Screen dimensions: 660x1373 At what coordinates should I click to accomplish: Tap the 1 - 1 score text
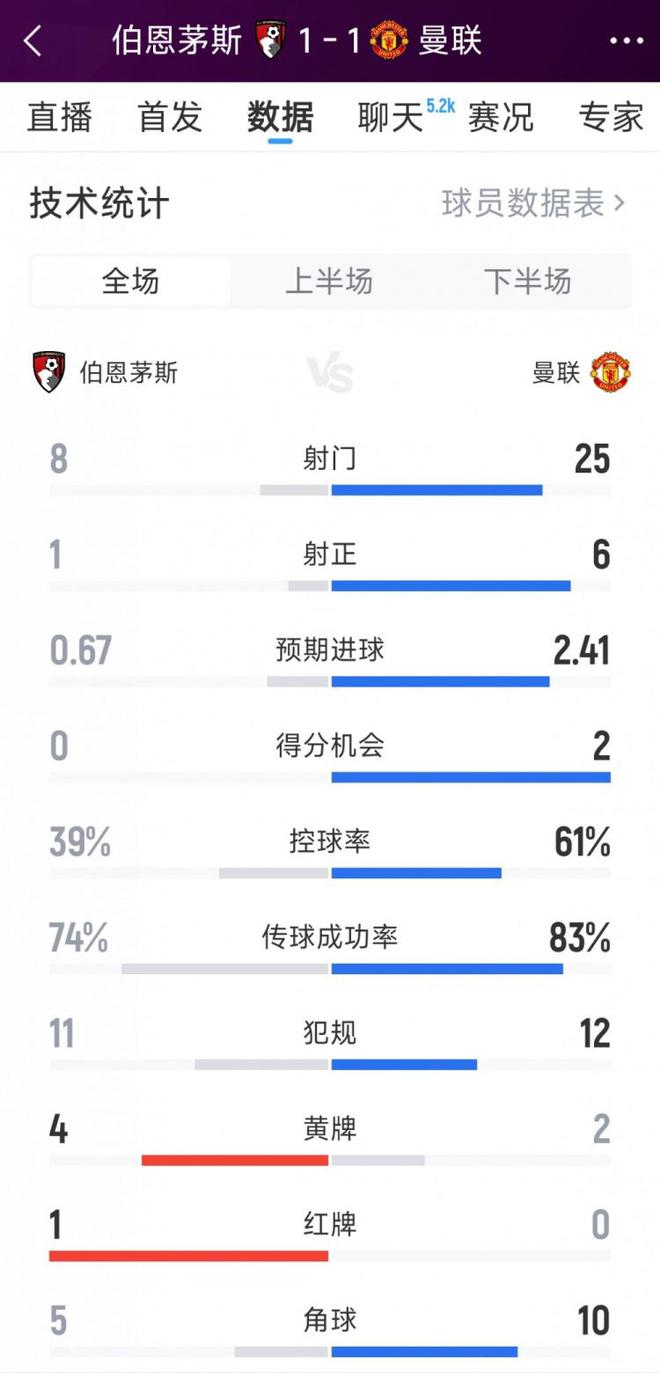(328, 41)
